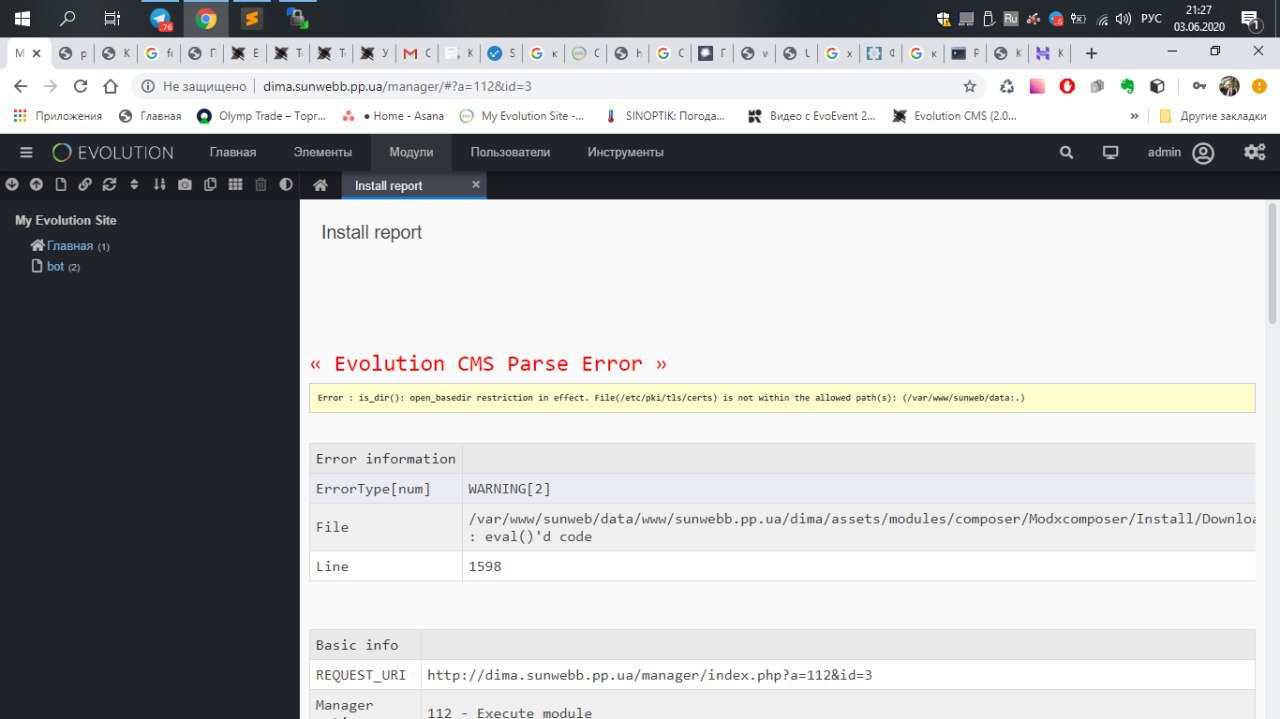The image size is (1280, 719).
Task: Open Windows Start menu
Action: point(22,17)
